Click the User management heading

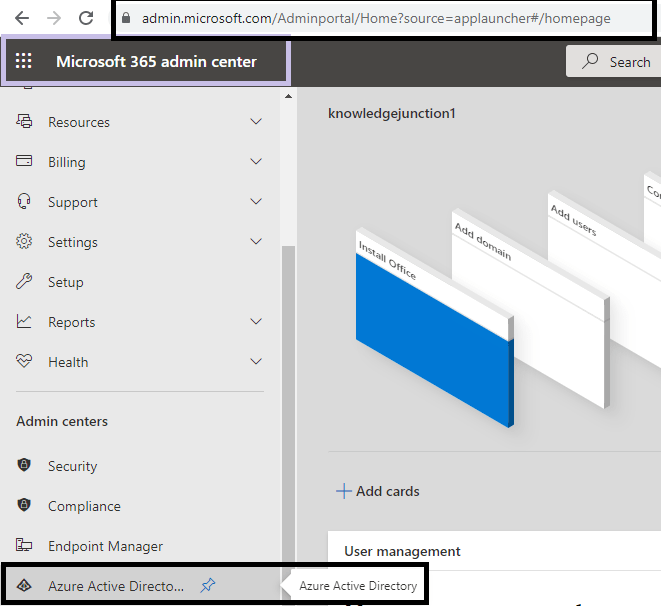point(402,551)
